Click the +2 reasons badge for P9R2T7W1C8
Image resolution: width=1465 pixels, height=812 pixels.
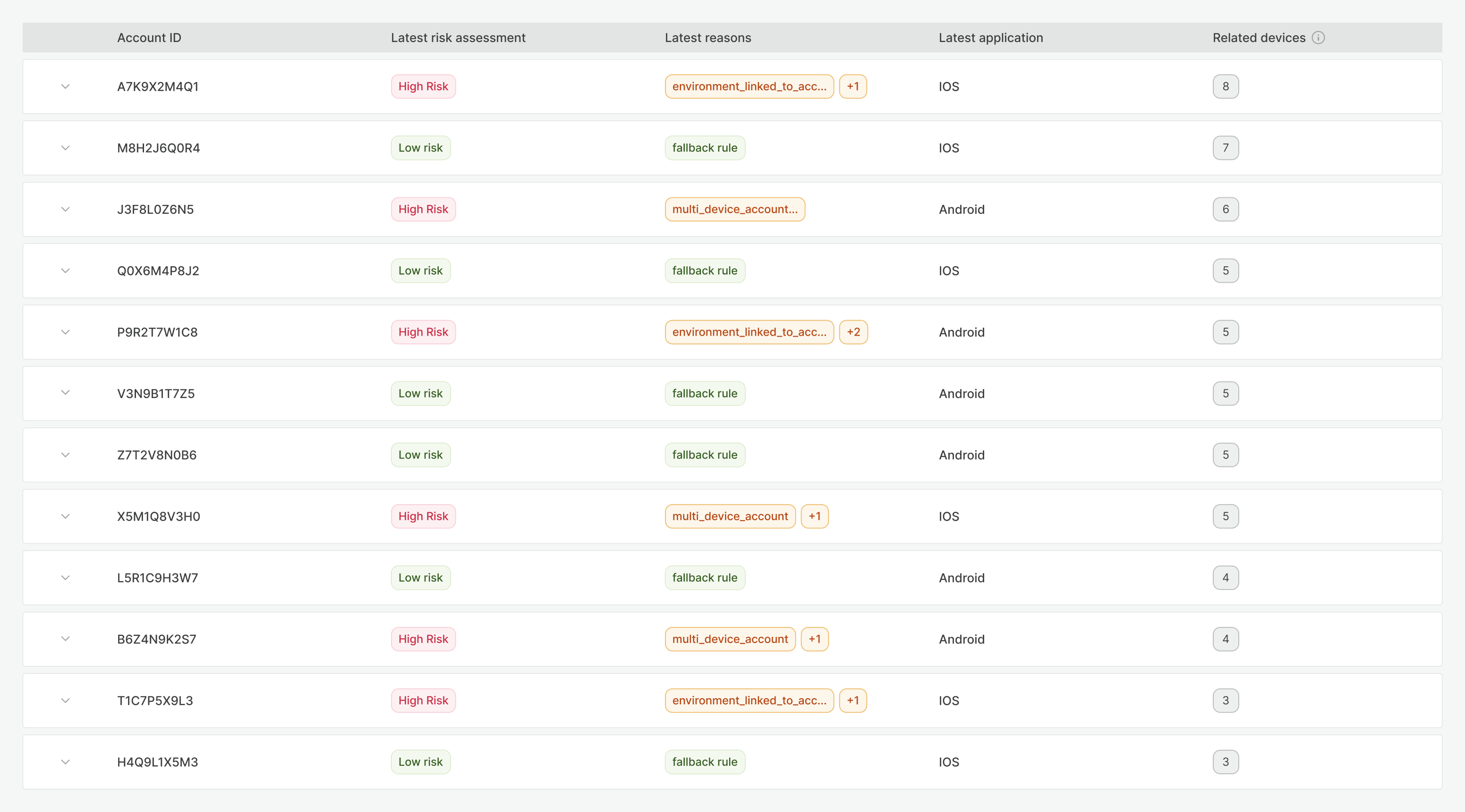click(853, 332)
